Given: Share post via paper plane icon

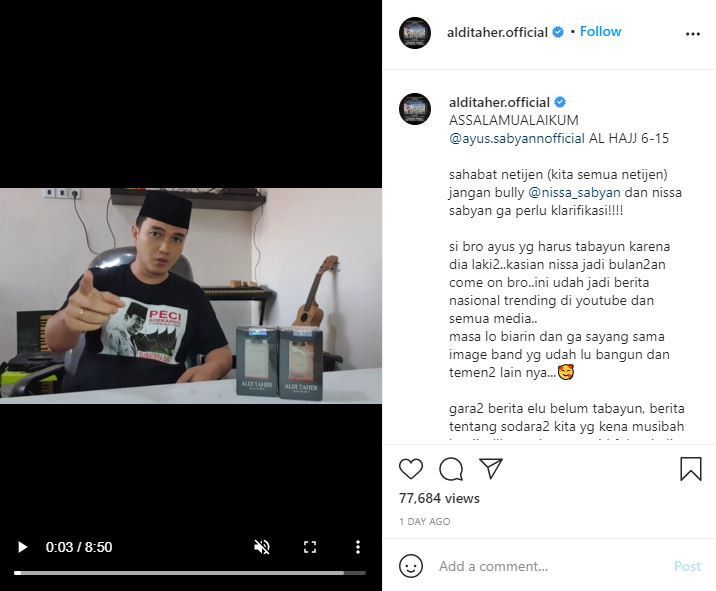Looking at the screenshot, I should [x=490, y=469].
